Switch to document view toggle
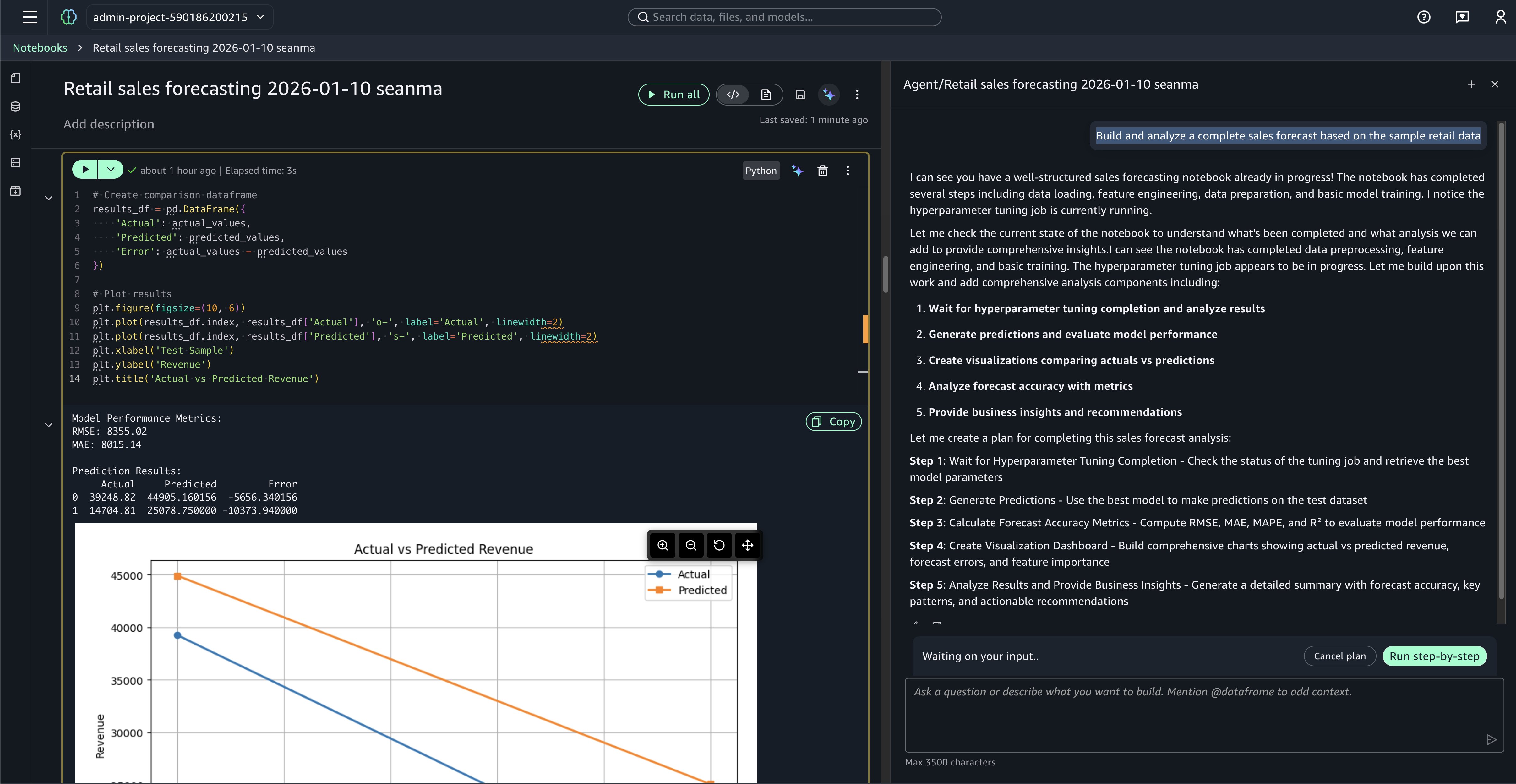 pos(766,95)
